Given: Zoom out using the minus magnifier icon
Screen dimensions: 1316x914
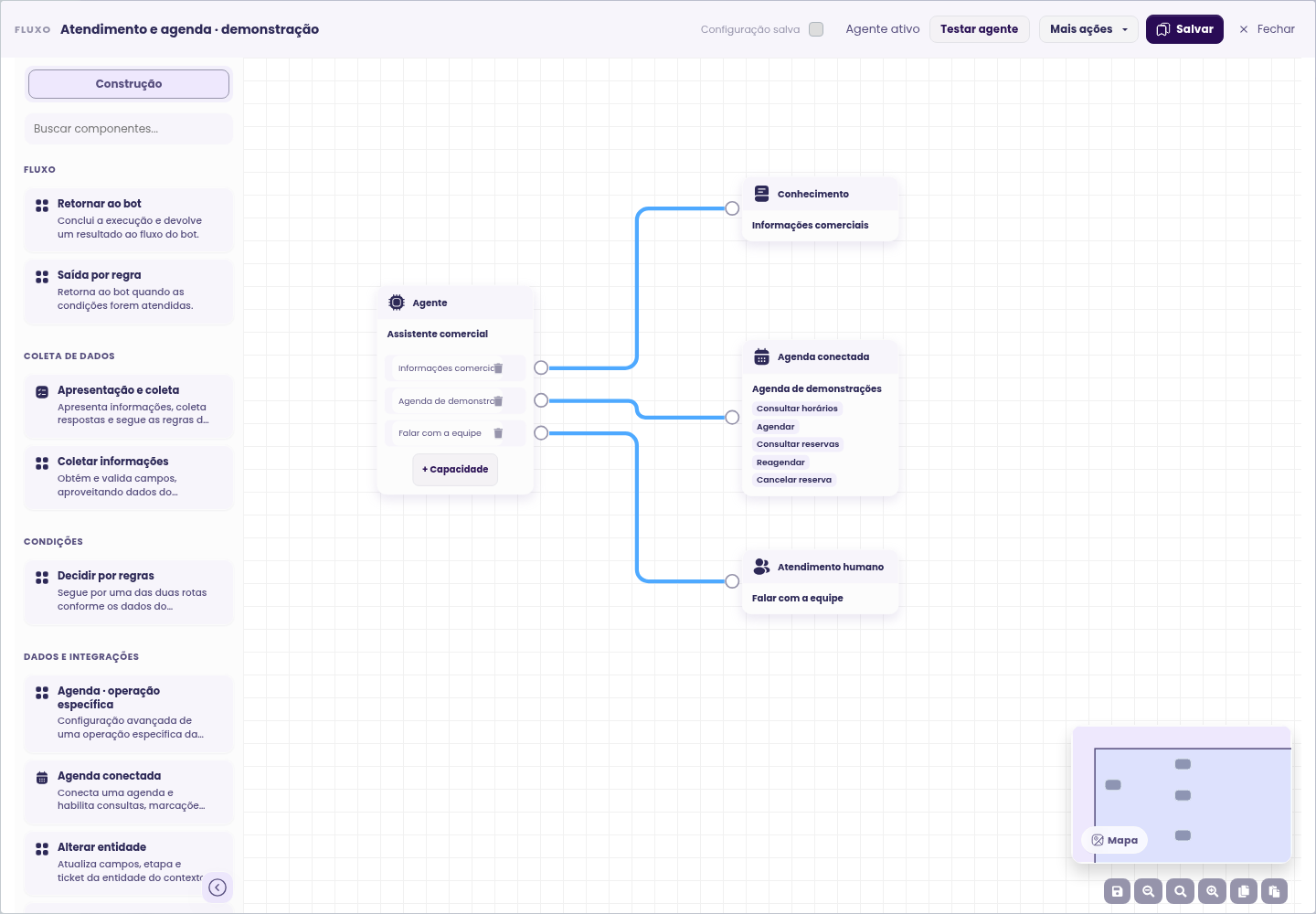Looking at the screenshot, I should tap(1149, 891).
